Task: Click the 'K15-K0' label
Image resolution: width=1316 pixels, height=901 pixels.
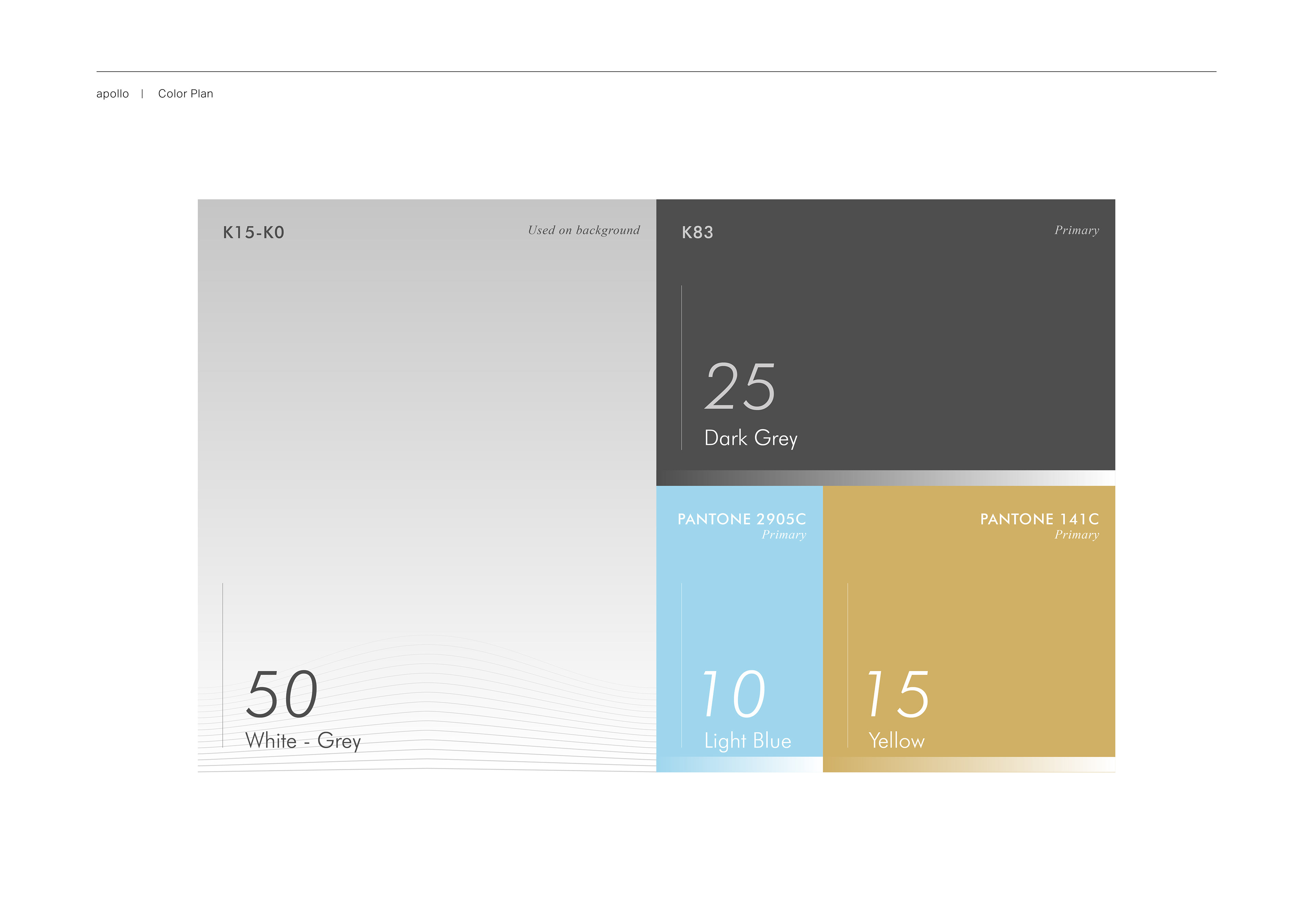Action: point(254,233)
